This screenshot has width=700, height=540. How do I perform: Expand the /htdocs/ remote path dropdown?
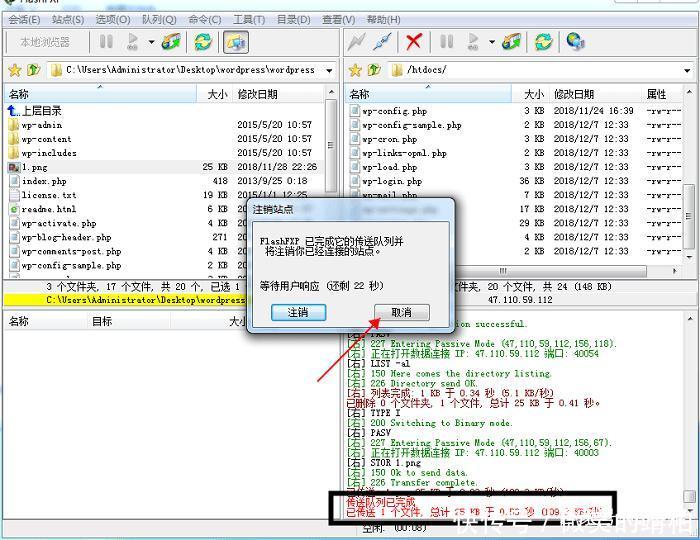(687, 70)
